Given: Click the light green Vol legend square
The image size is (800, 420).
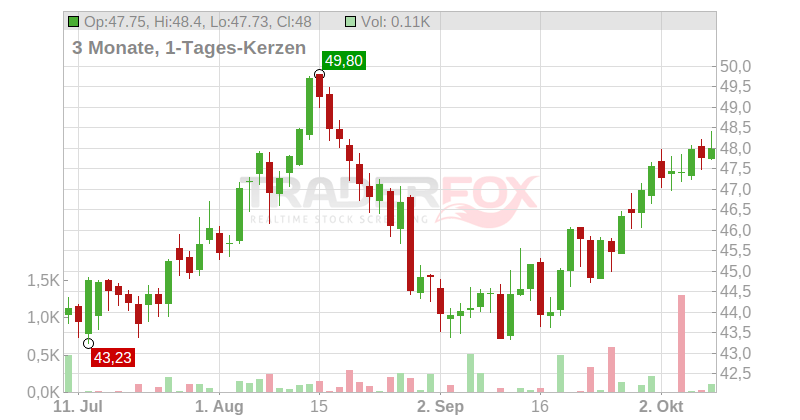Looking at the screenshot, I should pyautogui.click(x=351, y=22).
